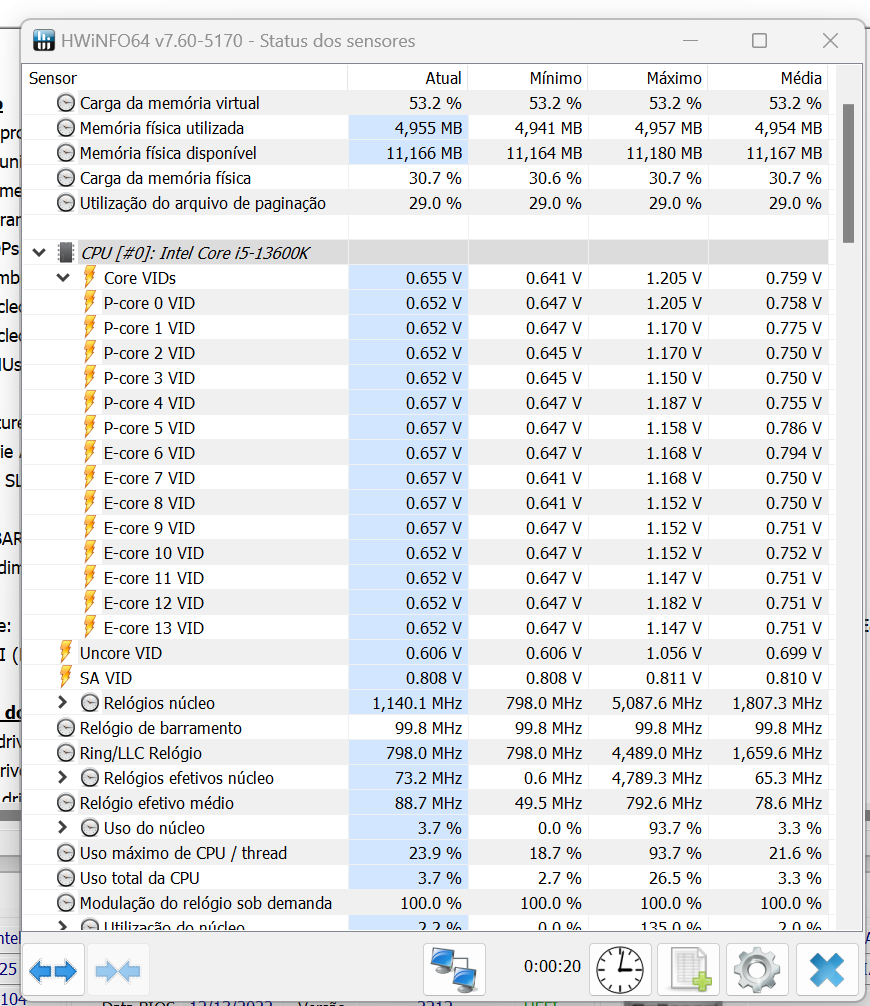This screenshot has width=870, height=1006.
Task: Click the 5,087.6 MHz maximum clock value
Action: 657,703
